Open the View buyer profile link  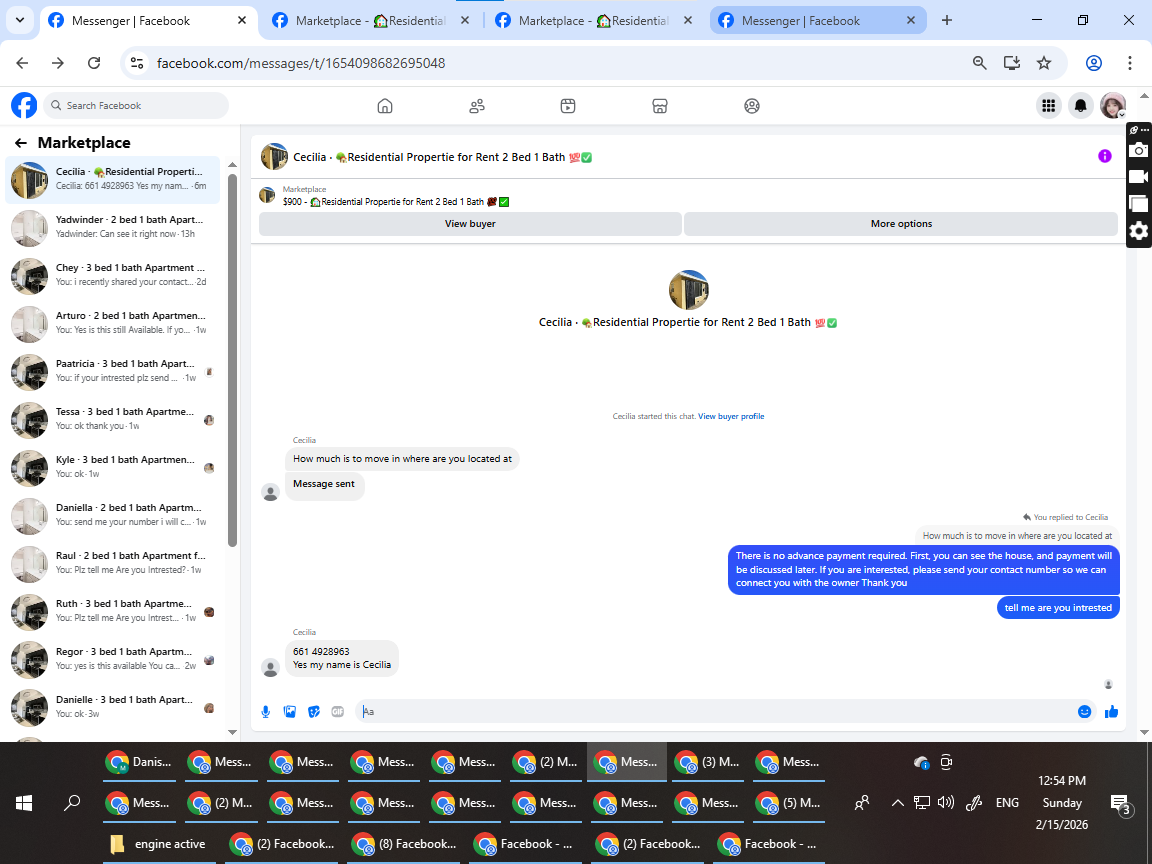[731, 417]
